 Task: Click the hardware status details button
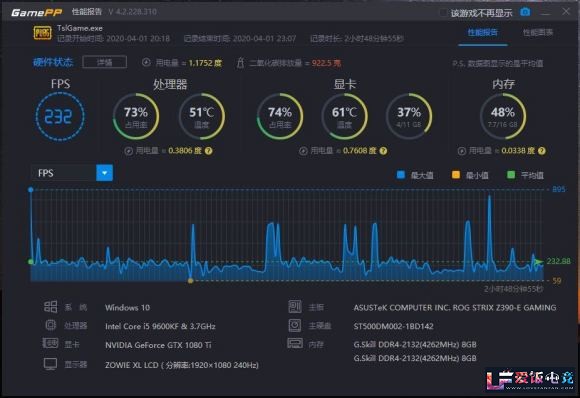pyautogui.click(x=105, y=62)
